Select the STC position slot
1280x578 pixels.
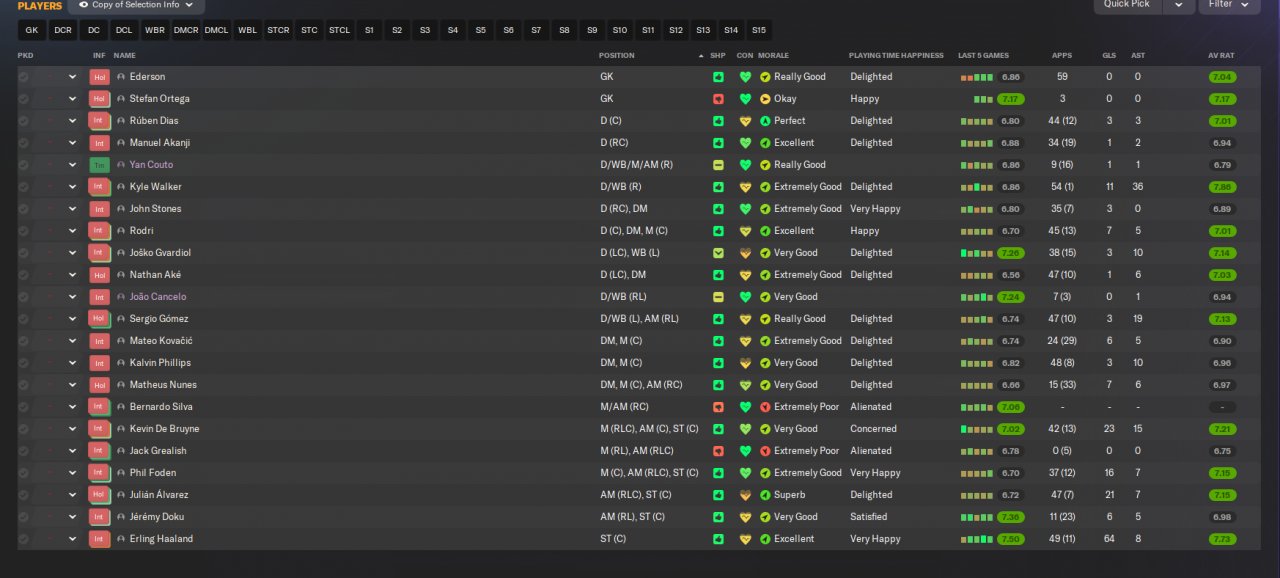pyautogui.click(x=309, y=31)
